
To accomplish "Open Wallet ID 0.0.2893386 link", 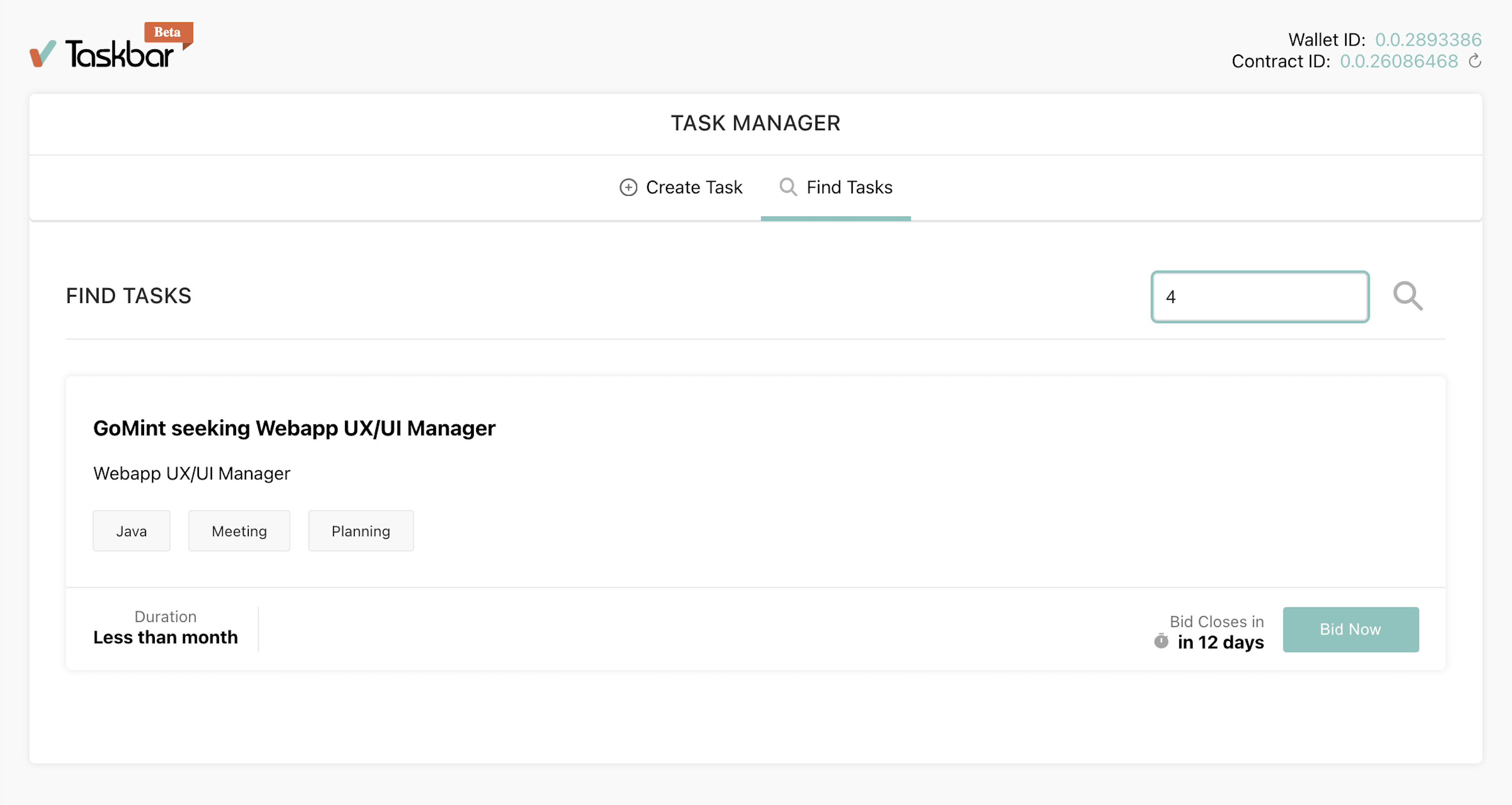I will (1428, 40).
